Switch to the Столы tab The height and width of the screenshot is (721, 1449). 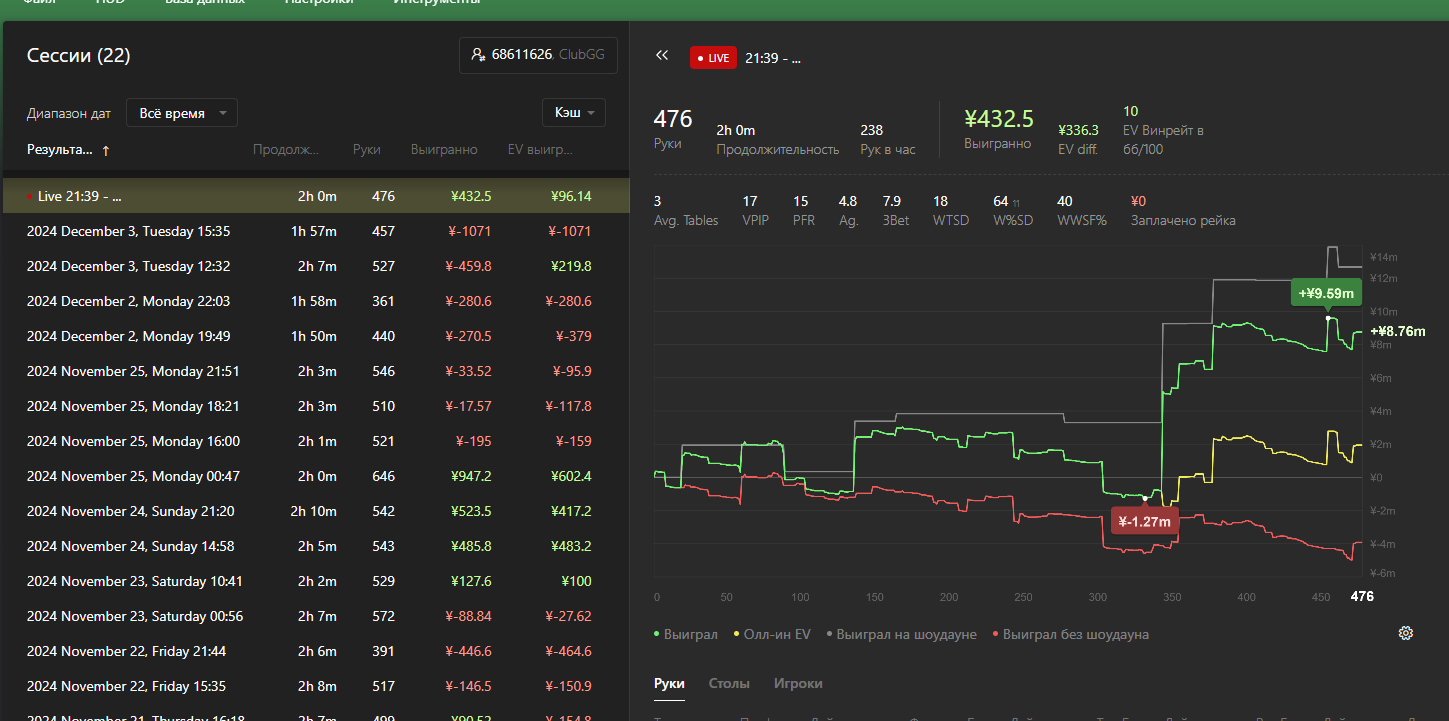(x=729, y=683)
